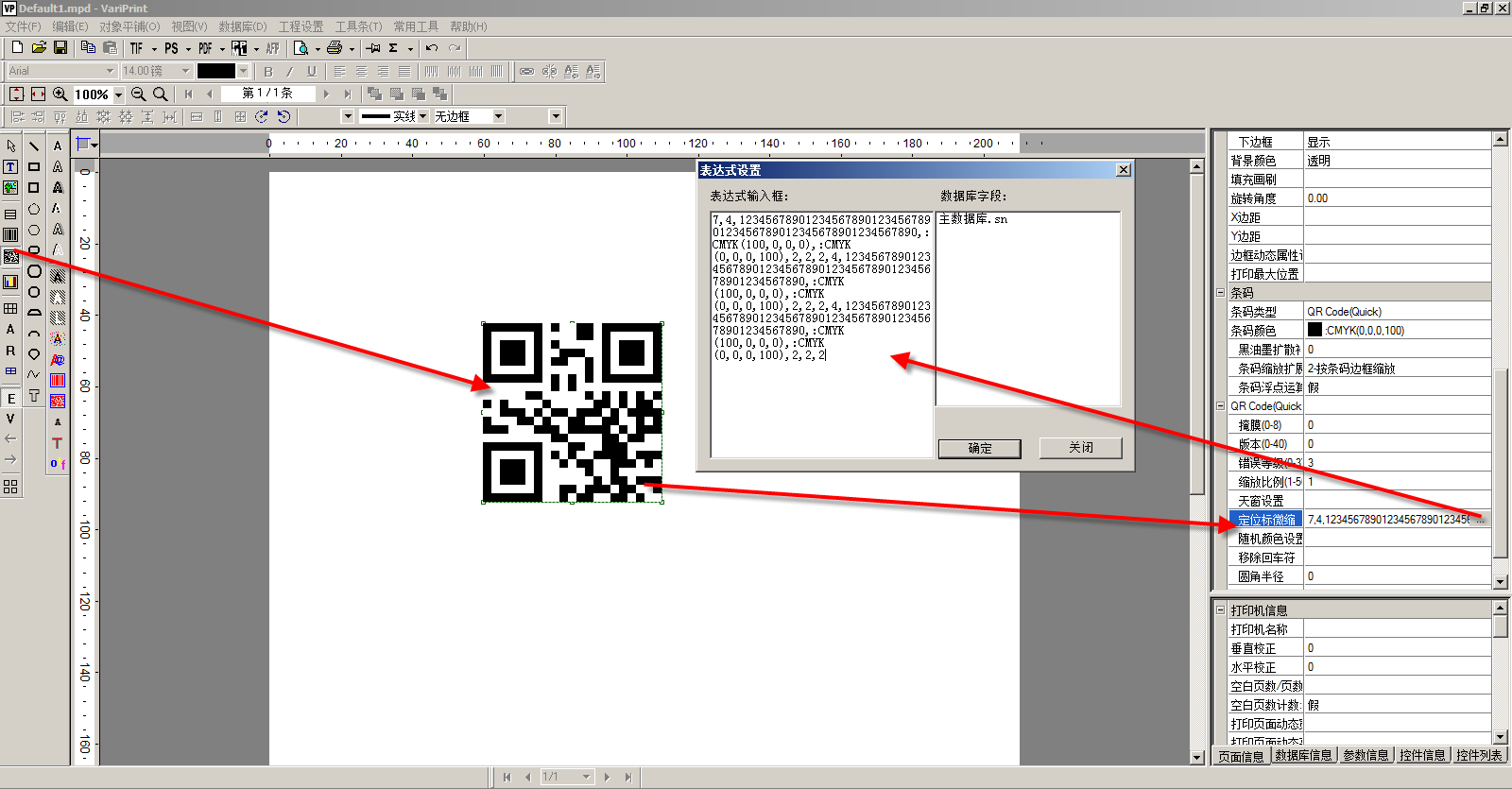Viewport: 1512px width, 789px height.
Task: Toggle the E tool button
Action: pos(10,398)
